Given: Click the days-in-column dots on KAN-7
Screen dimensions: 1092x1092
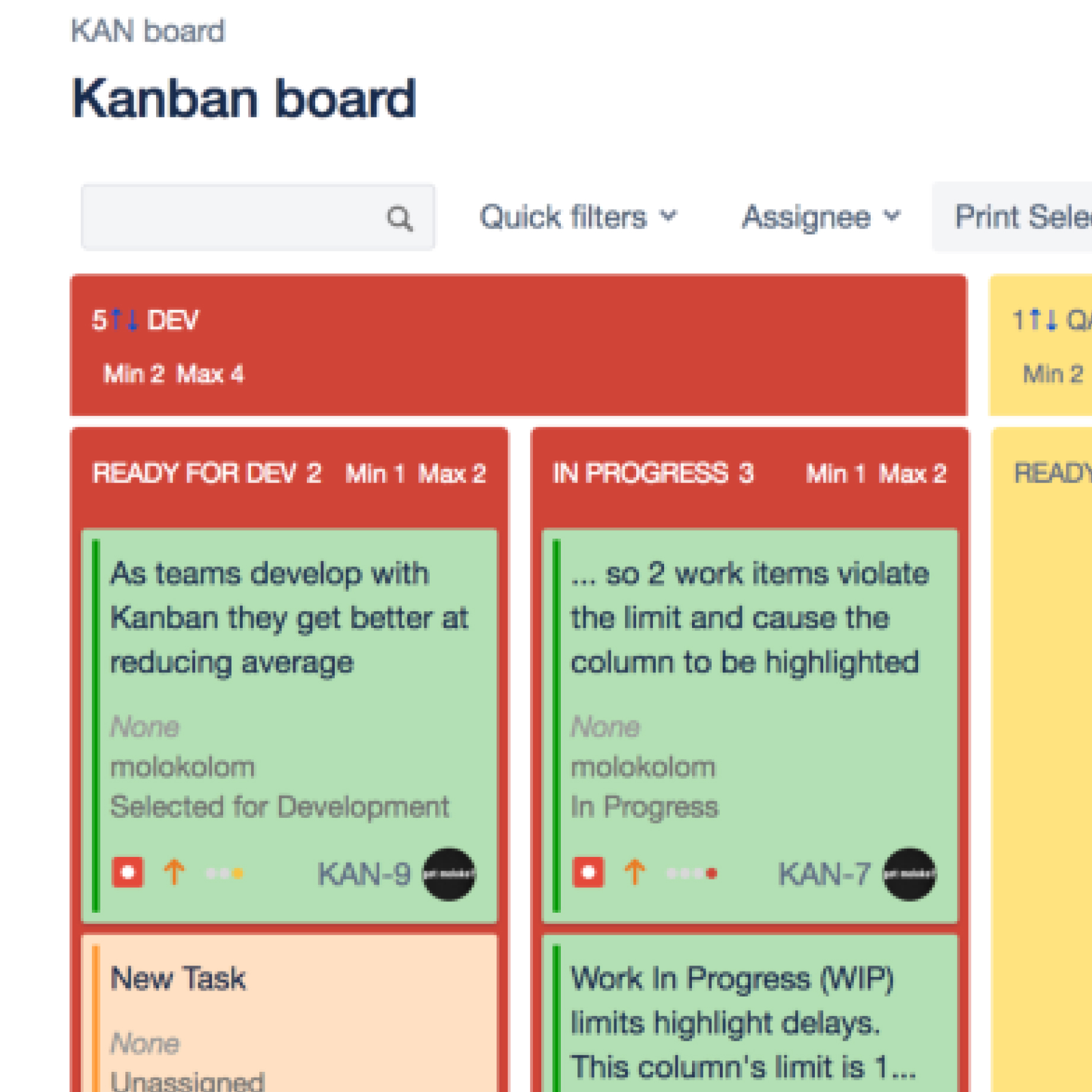Looking at the screenshot, I should pos(692,873).
